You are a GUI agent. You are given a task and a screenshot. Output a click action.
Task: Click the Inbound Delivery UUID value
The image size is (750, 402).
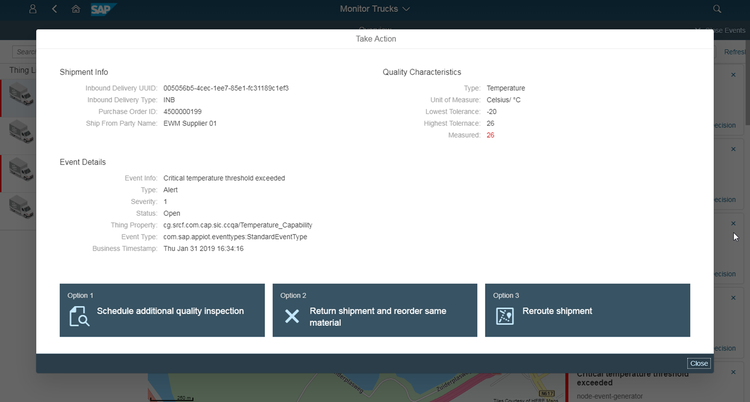tap(226, 88)
